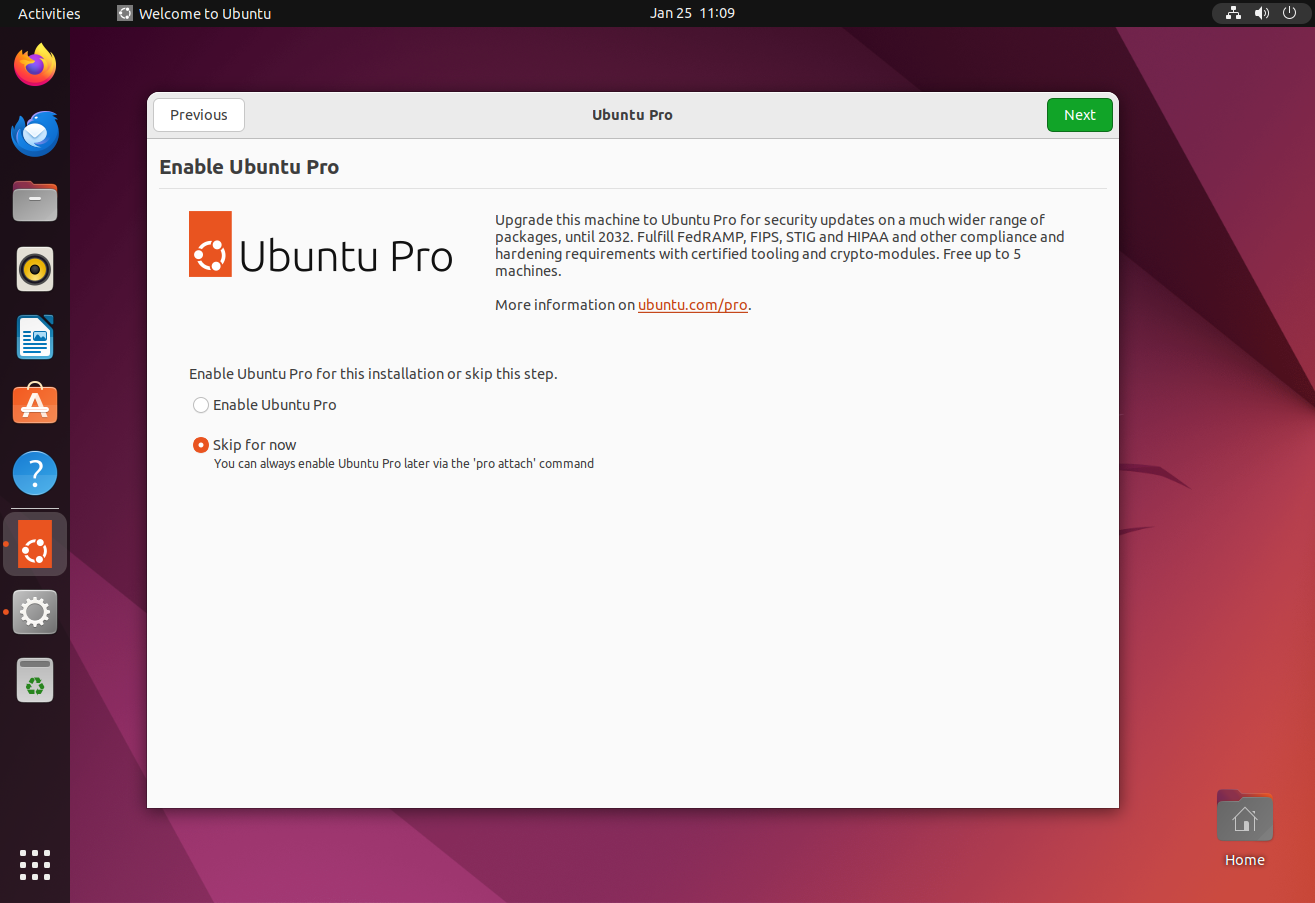
Task: Open the Trash icon in dock
Action: pyautogui.click(x=35, y=680)
